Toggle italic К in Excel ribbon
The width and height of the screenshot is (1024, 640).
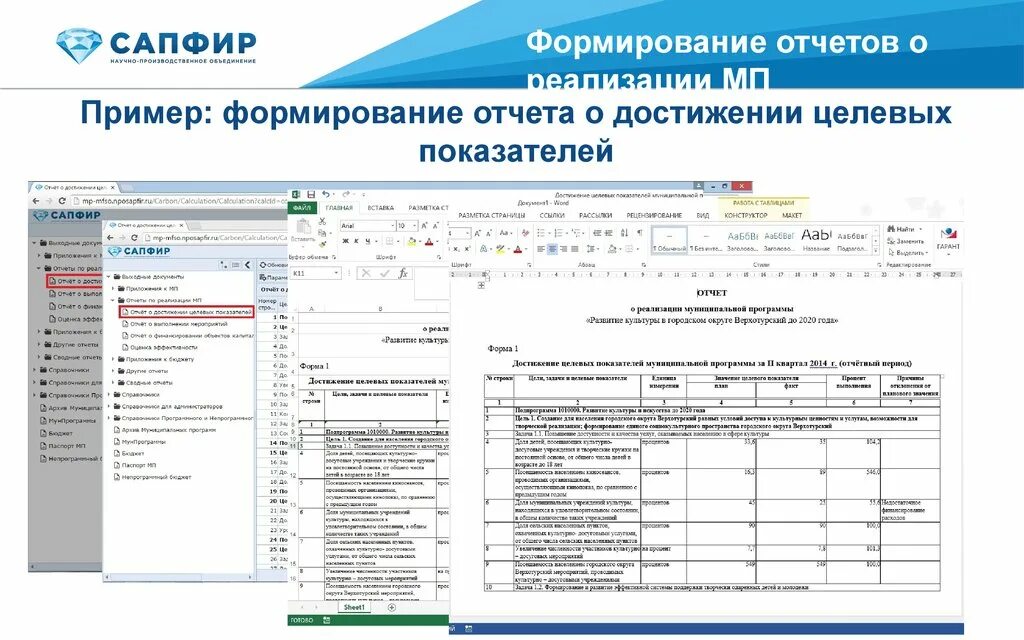357,242
